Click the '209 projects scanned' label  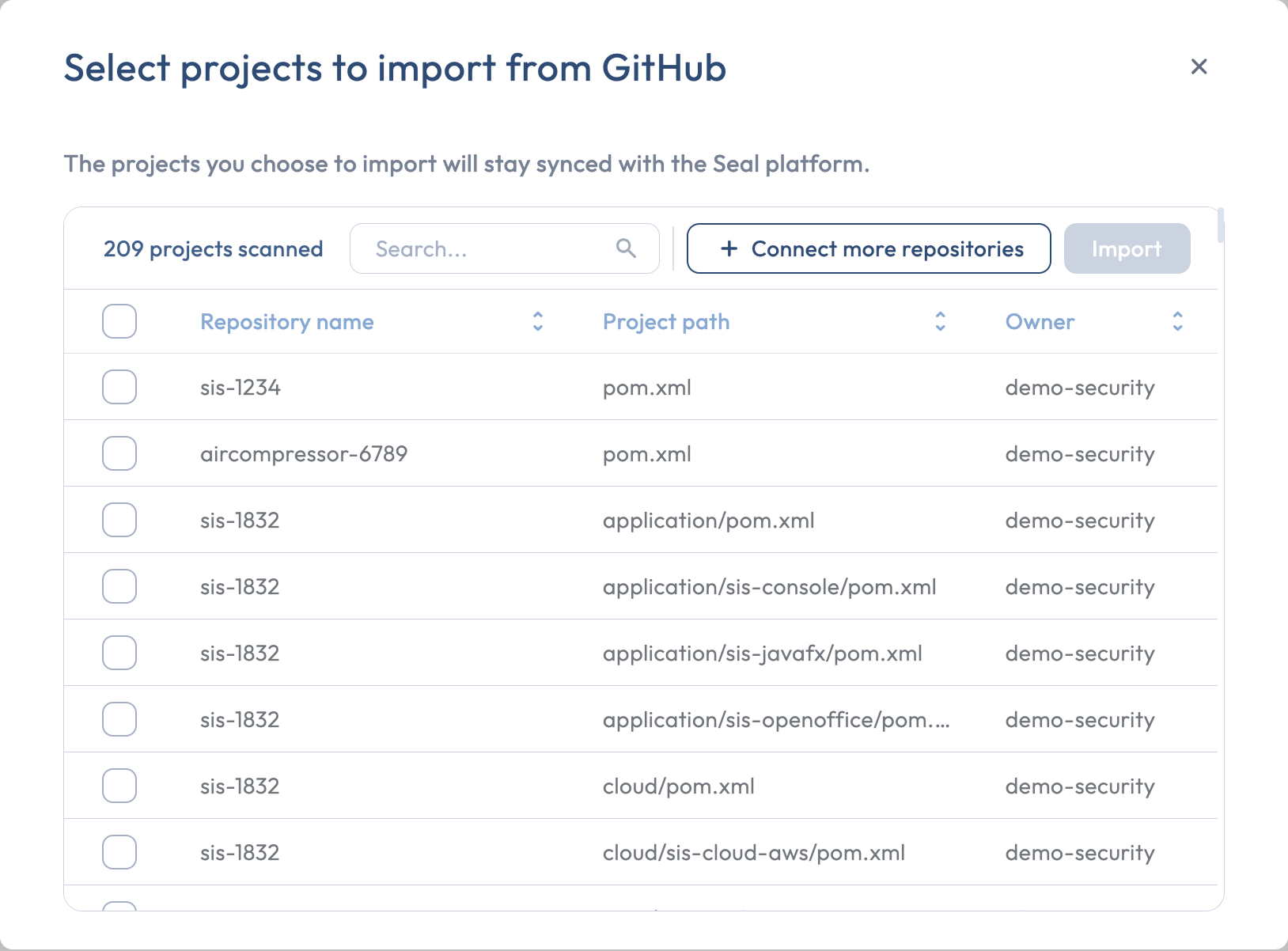pos(214,249)
